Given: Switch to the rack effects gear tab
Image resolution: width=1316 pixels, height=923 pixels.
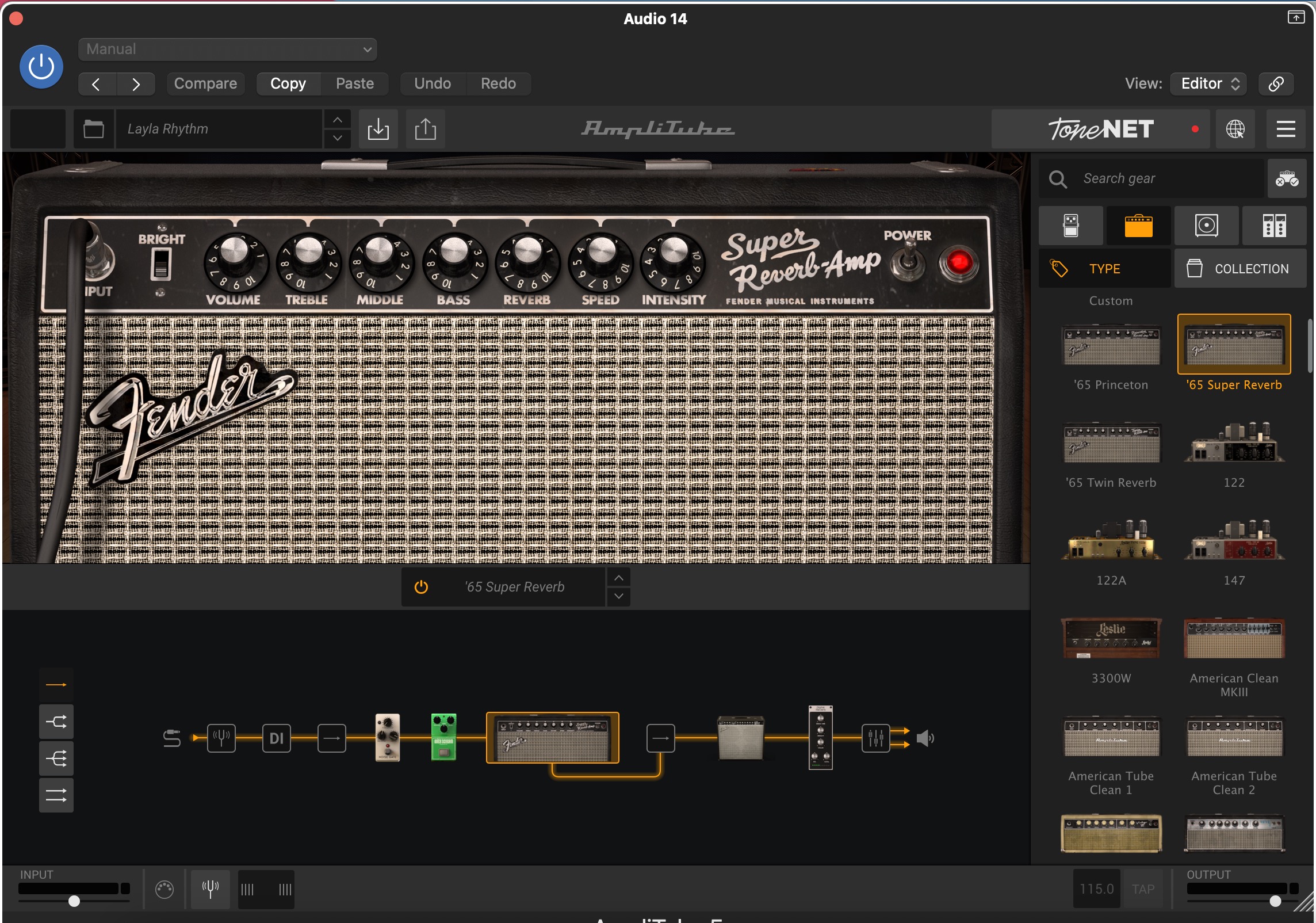Looking at the screenshot, I should [1275, 226].
